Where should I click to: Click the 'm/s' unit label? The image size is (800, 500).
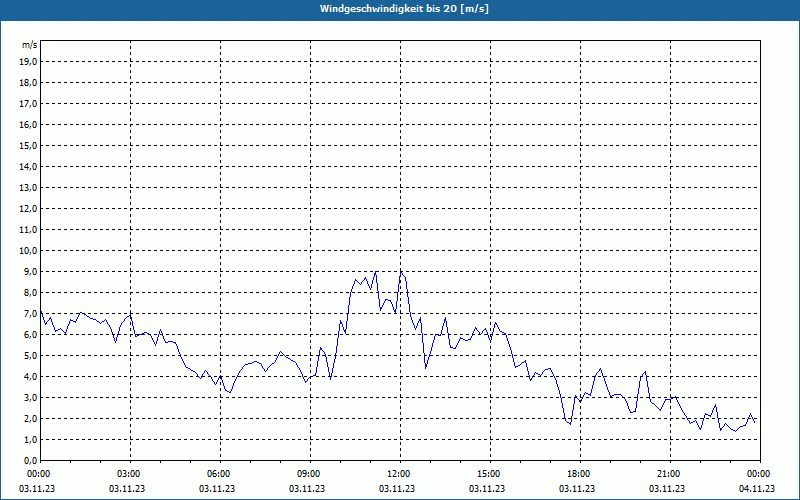pos(29,45)
